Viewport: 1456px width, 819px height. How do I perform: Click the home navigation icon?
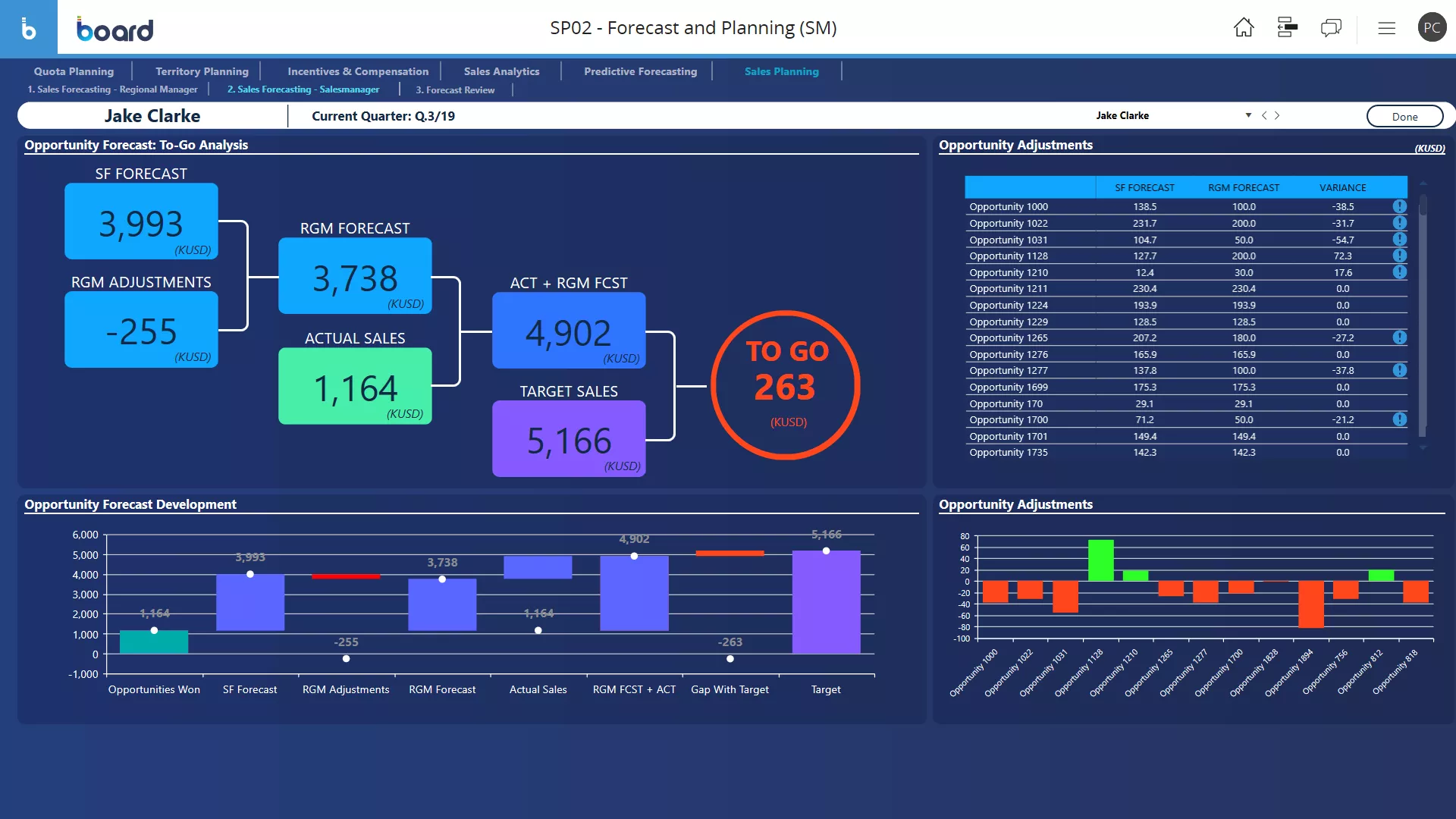[x=1244, y=27]
